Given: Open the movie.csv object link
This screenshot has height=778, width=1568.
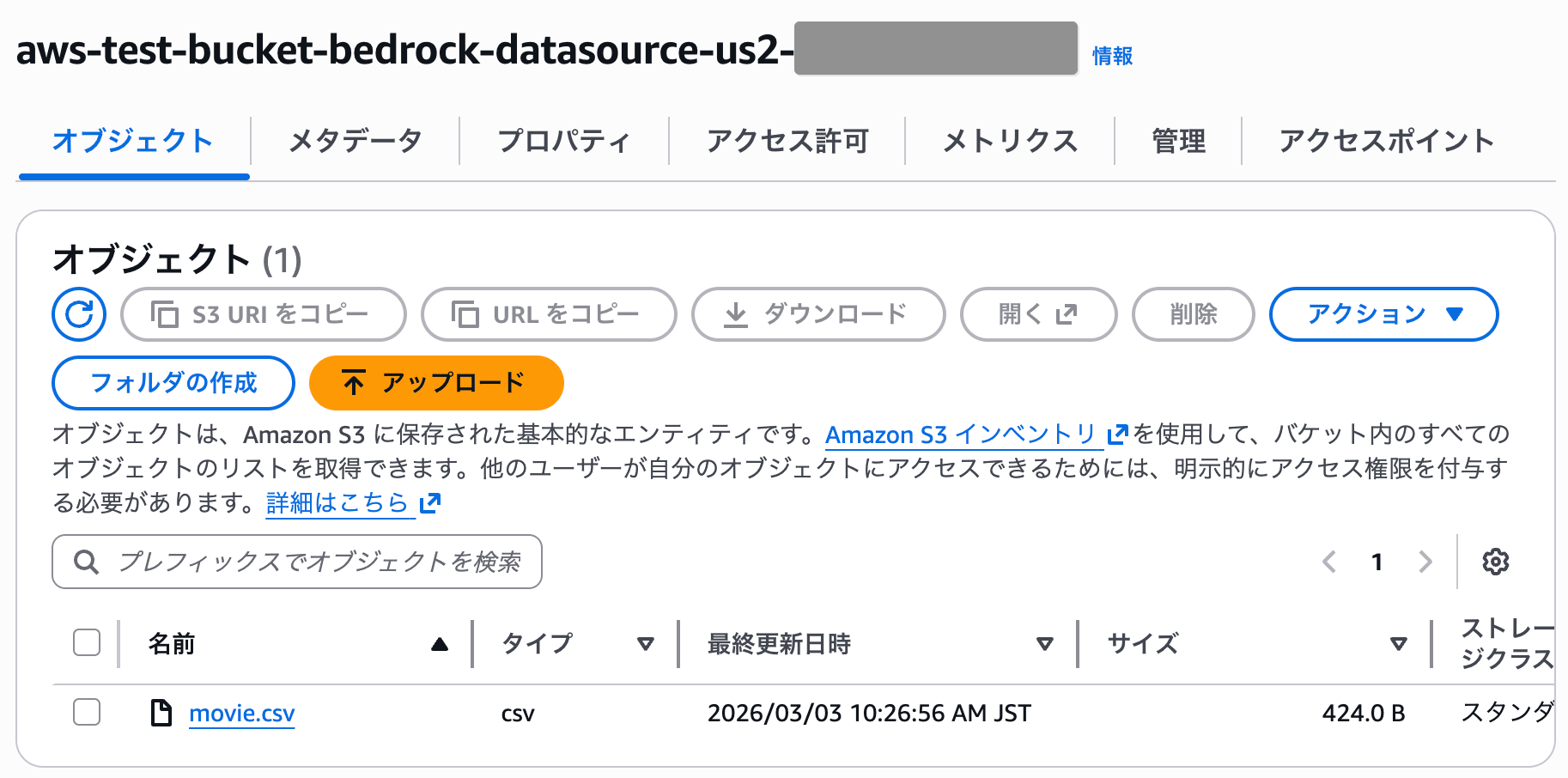Looking at the screenshot, I should click(x=241, y=713).
